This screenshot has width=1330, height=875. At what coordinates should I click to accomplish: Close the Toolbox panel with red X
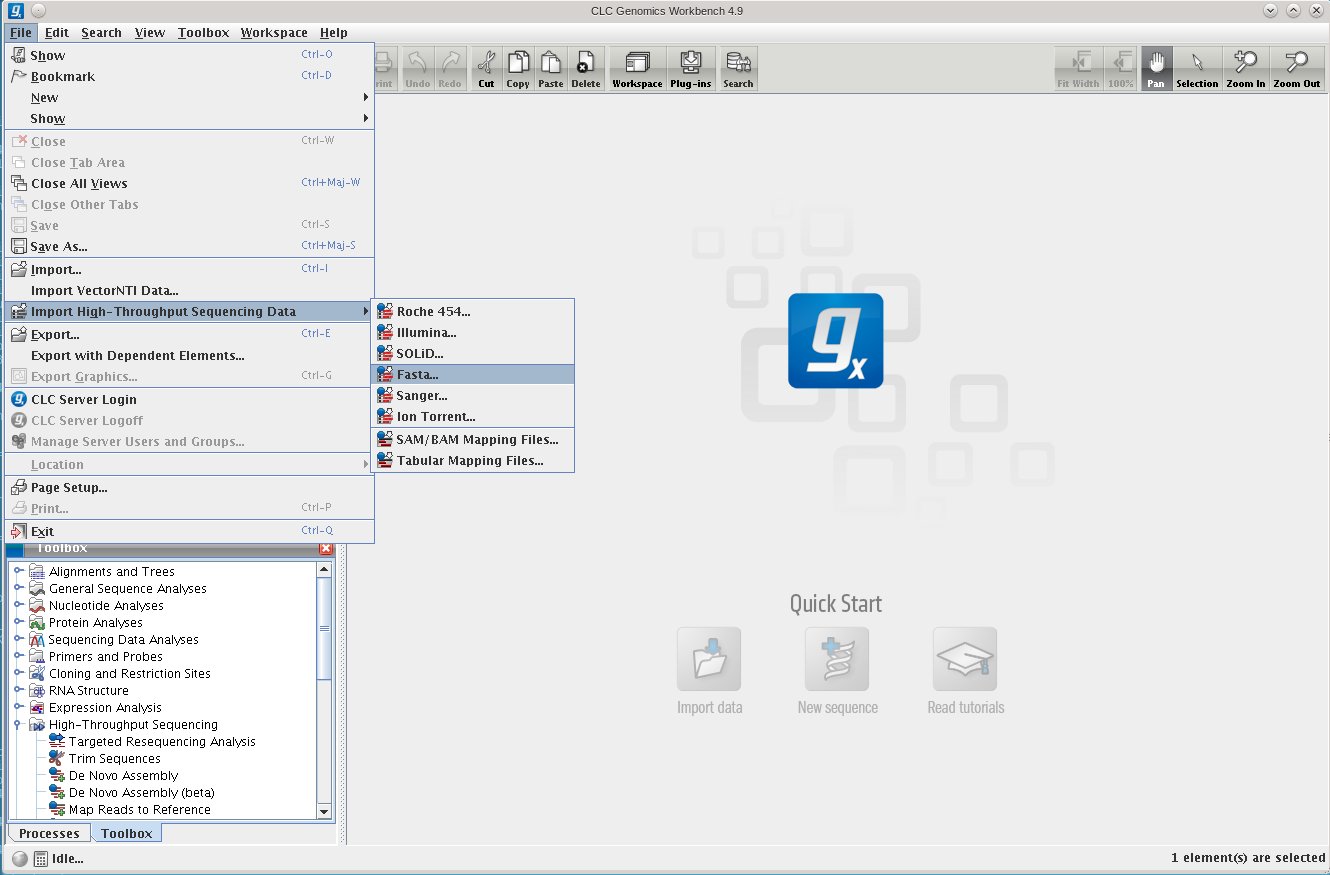tap(326, 548)
